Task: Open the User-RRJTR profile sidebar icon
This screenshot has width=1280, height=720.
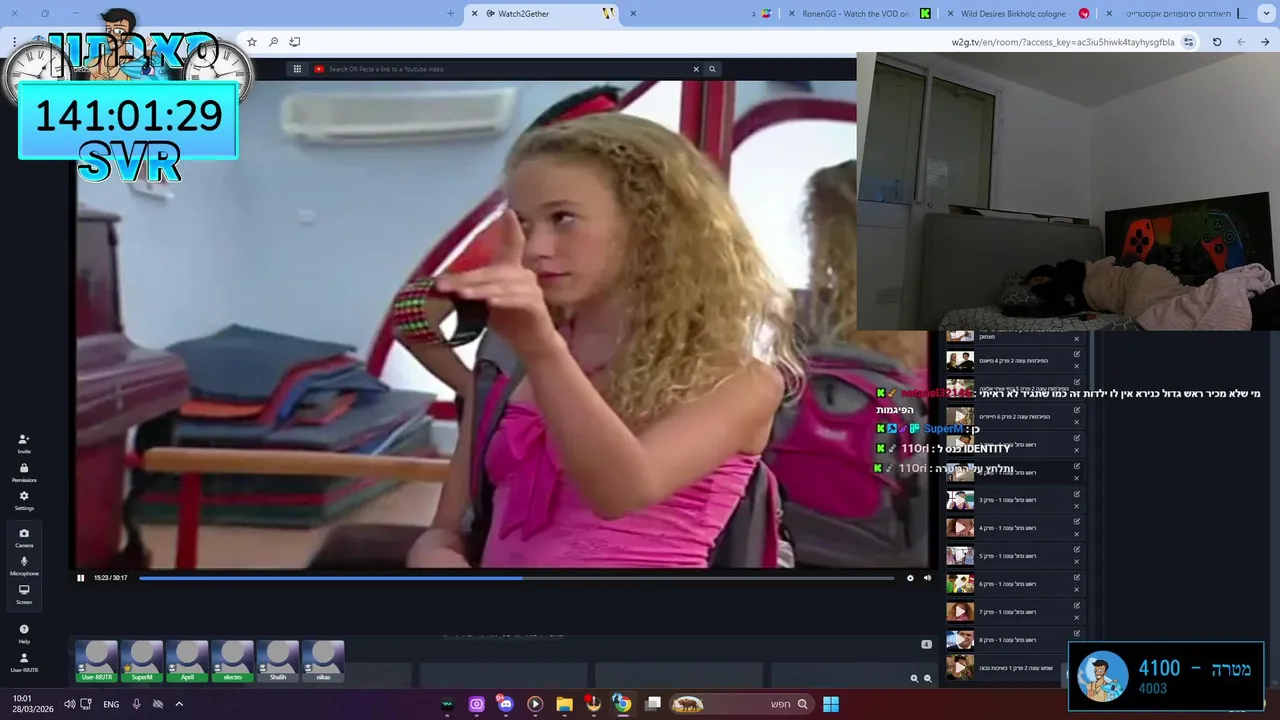Action: pyautogui.click(x=24, y=662)
